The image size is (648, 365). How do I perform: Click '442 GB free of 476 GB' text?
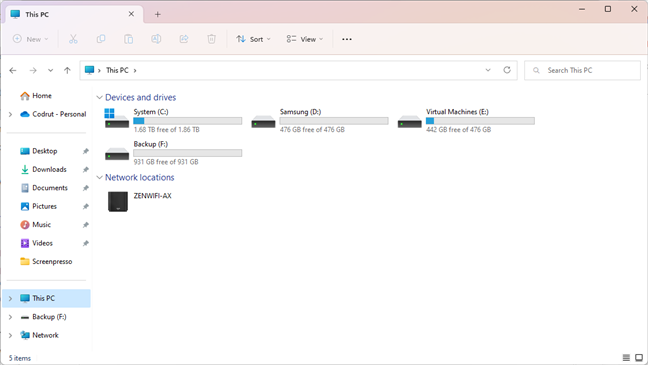(459, 130)
